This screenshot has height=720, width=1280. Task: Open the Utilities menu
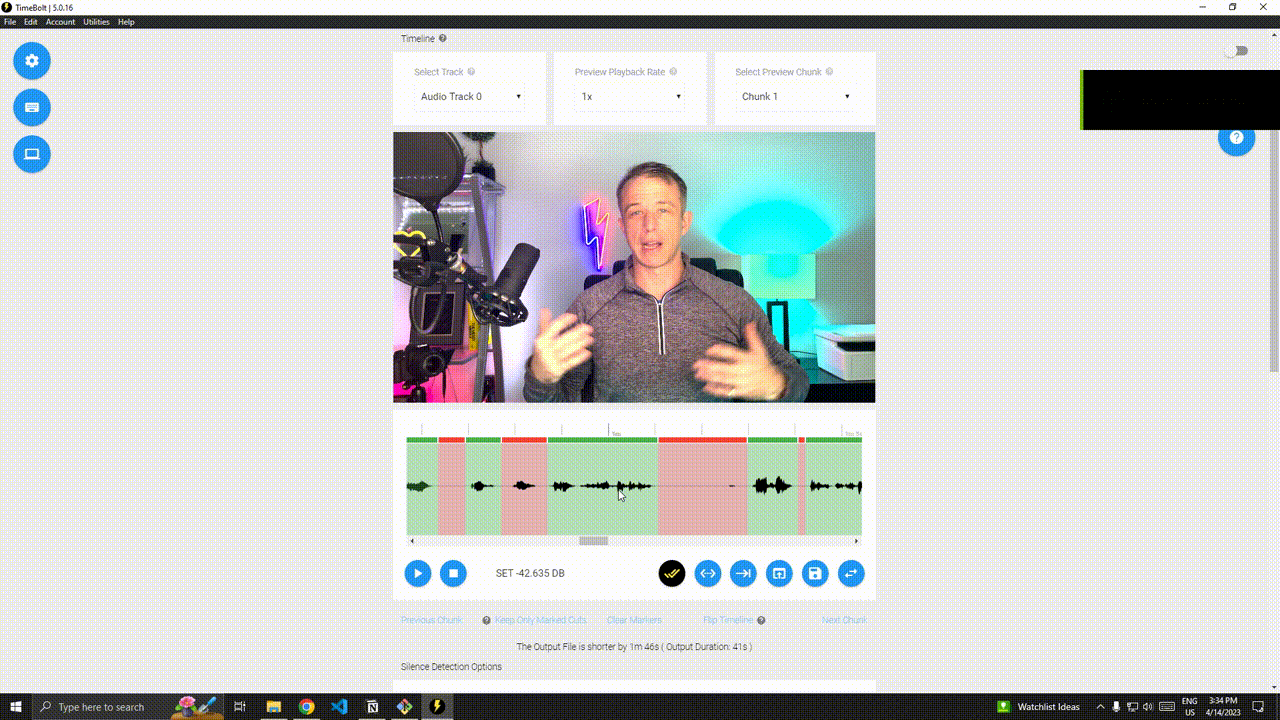96,22
